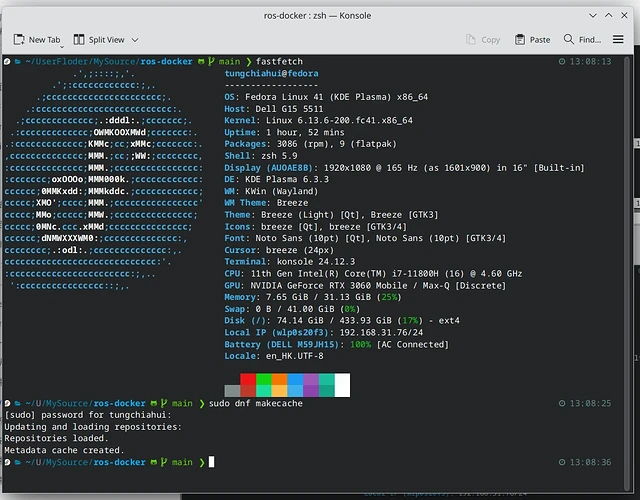Click the terminal prompt cursor at bottom
This screenshot has height=500, width=640.
coord(212,462)
